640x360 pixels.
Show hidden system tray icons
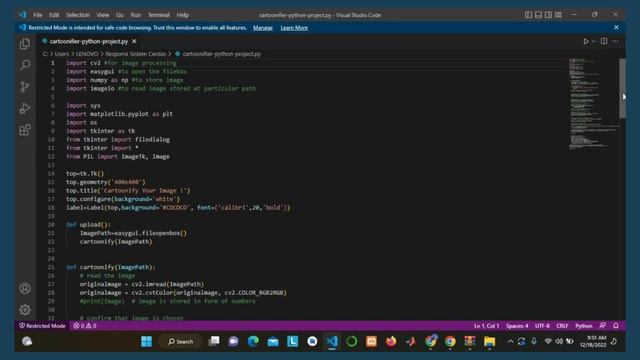coord(510,341)
